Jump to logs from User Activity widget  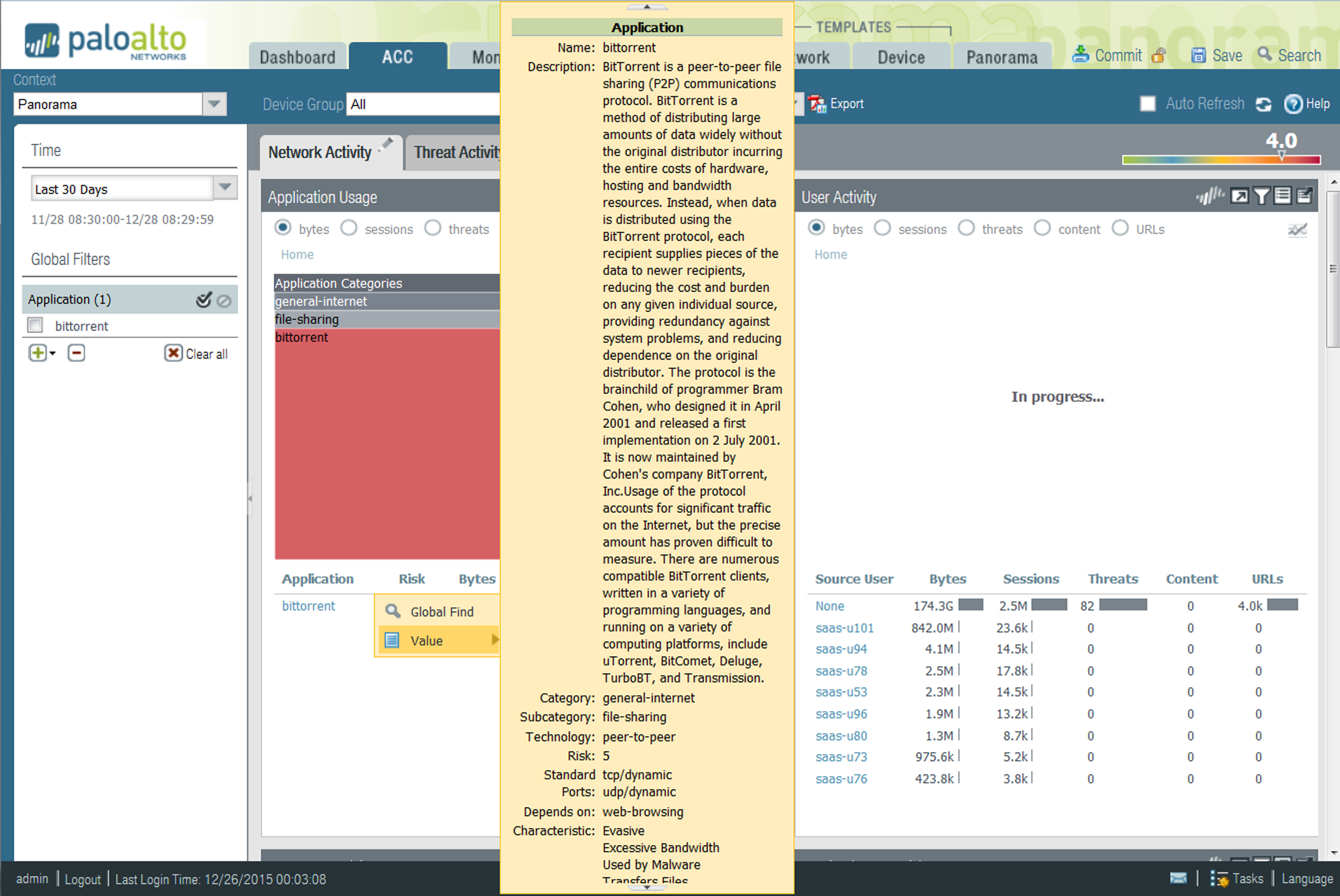pyautogui.click(x=1282, y=197)
